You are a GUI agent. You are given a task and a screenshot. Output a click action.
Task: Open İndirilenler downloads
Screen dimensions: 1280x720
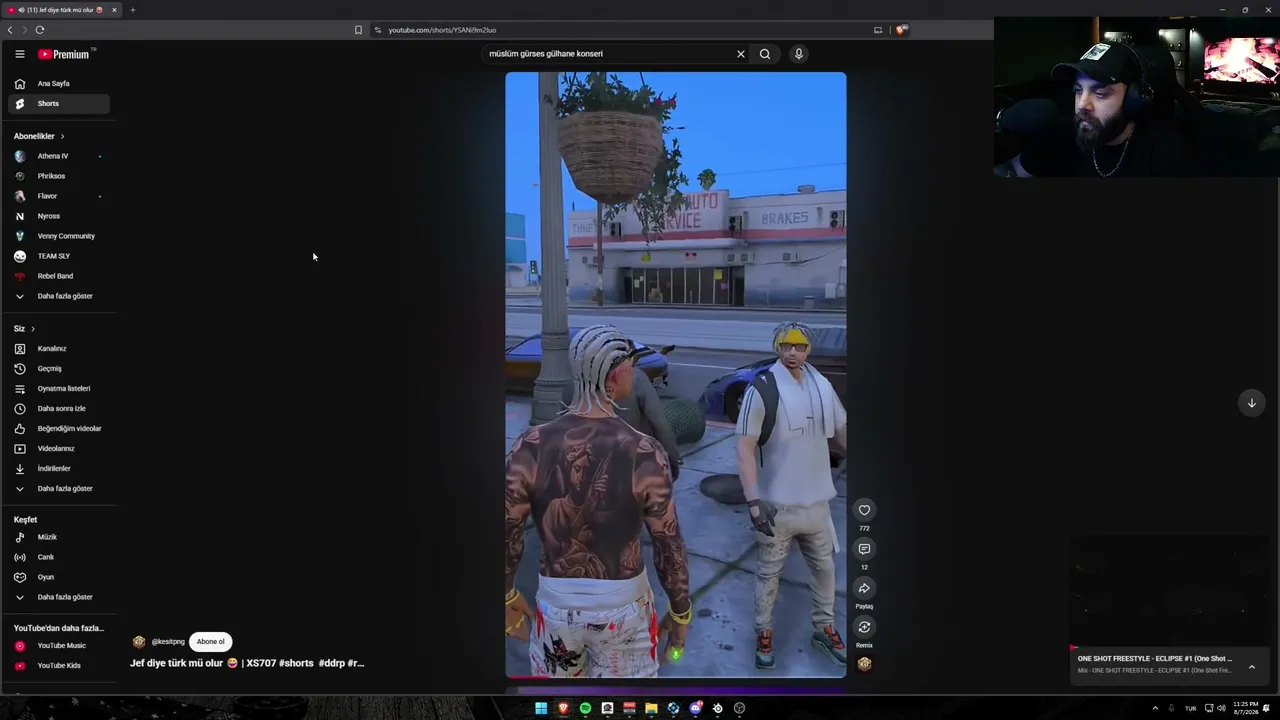59,469
